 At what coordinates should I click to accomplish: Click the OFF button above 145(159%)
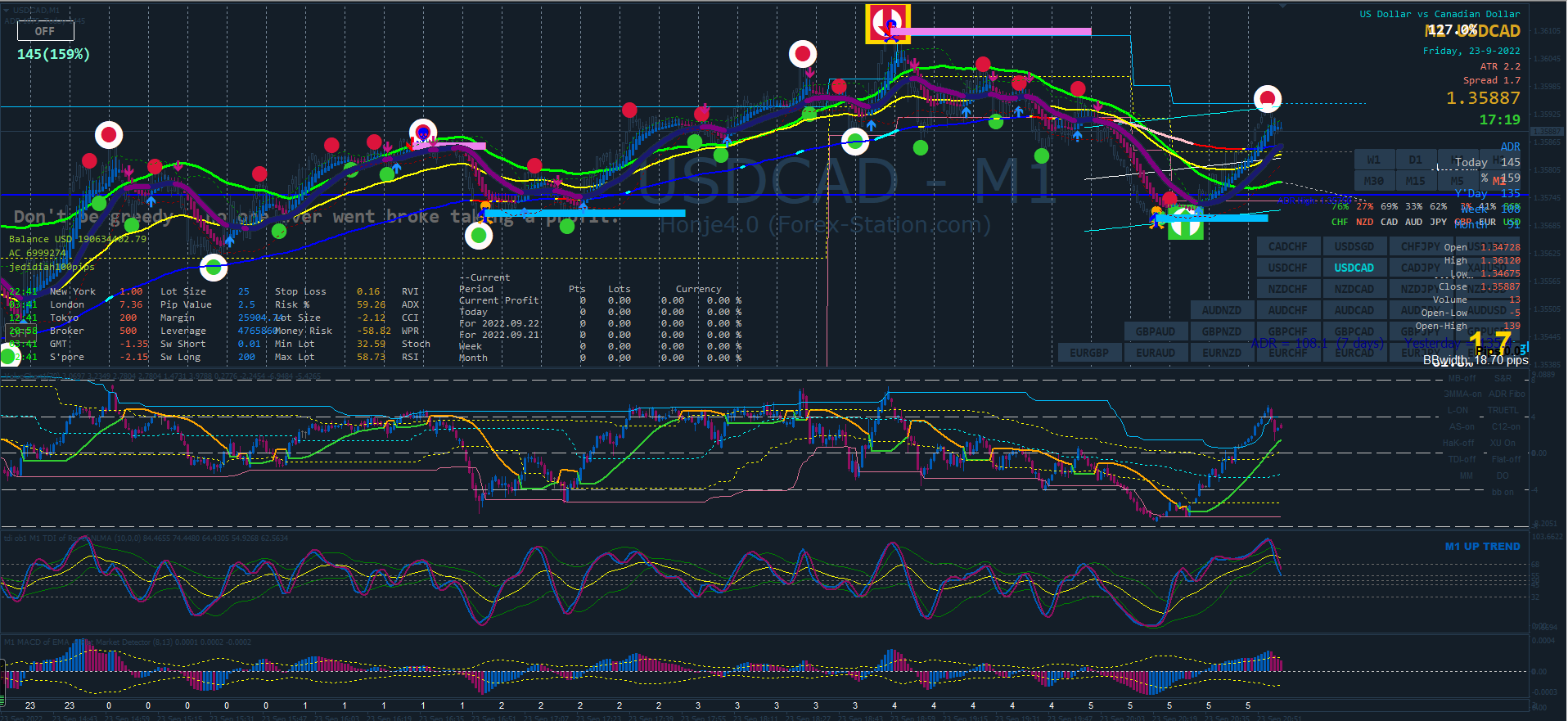click(46, 31)
